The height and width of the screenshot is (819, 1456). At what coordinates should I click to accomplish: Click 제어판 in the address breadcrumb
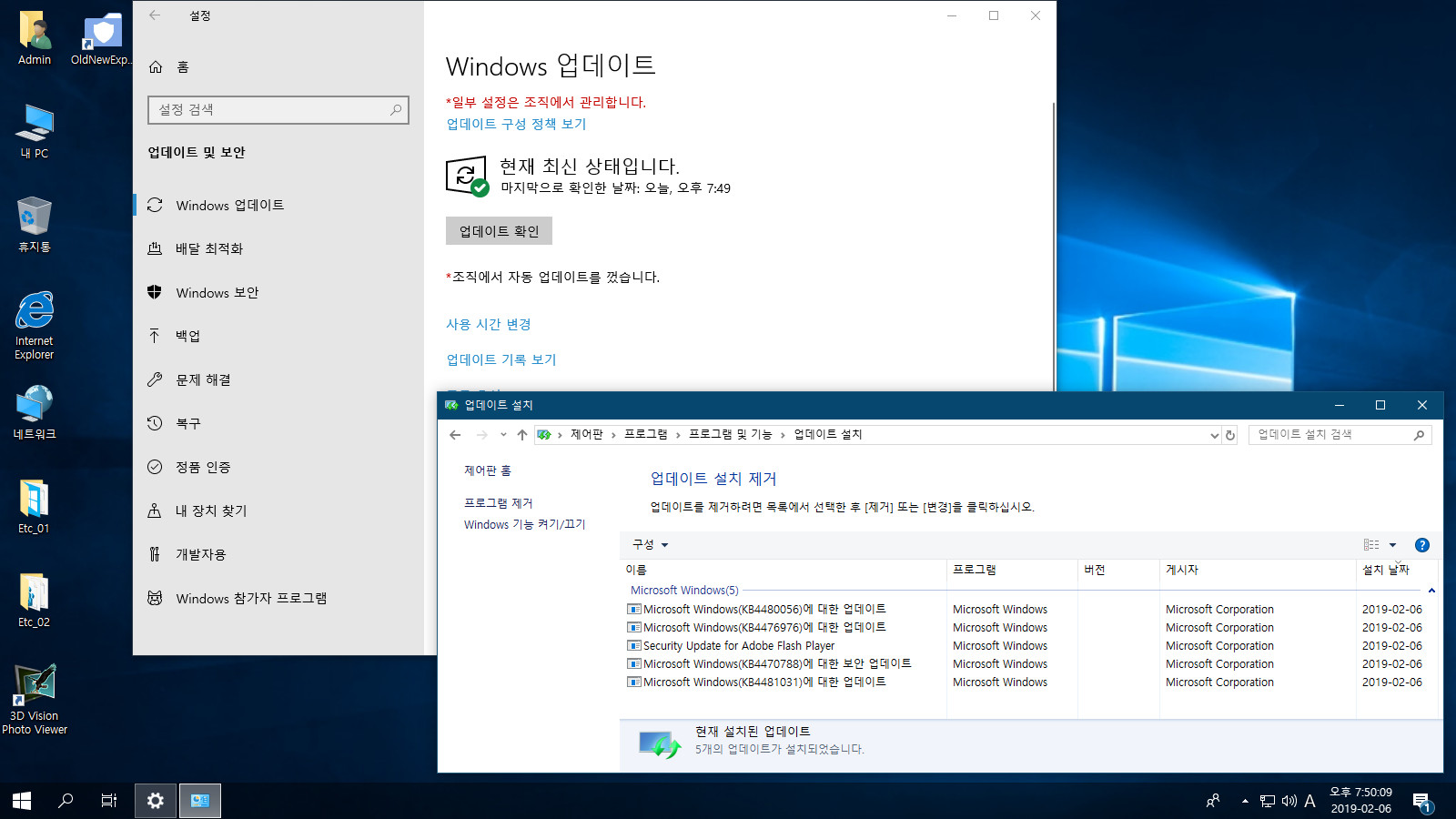(x=587, y=434)
